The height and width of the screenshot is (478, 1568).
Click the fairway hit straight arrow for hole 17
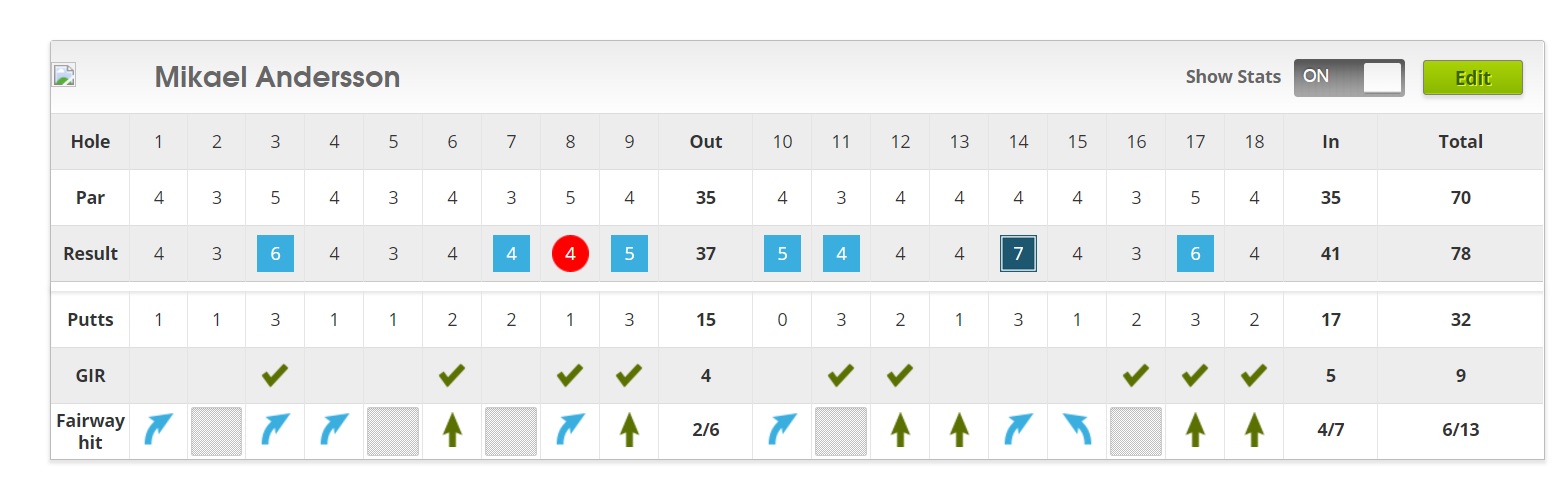pyautogui.click(x=1194, y=431)
